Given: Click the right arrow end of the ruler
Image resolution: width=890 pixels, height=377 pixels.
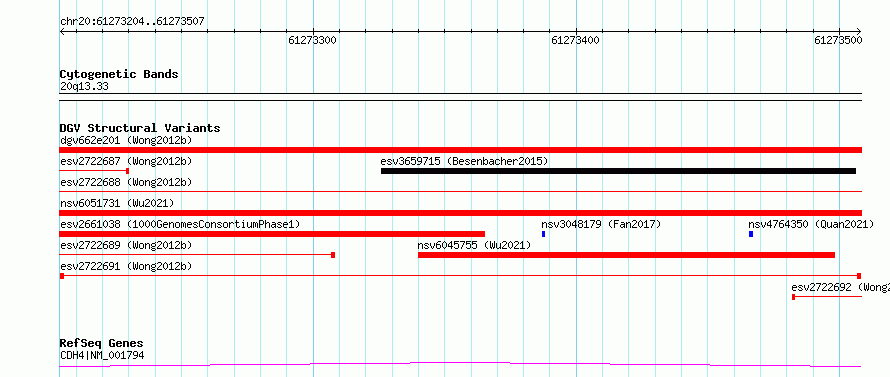Looking at the screenshot, I should (859, 32).
